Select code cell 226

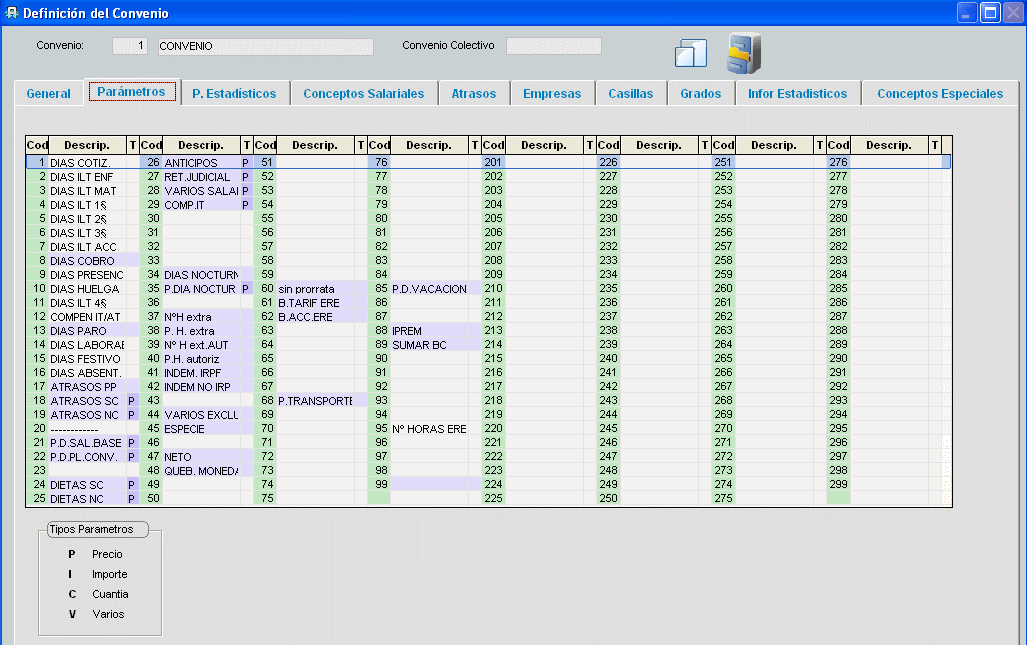[608, 162]
